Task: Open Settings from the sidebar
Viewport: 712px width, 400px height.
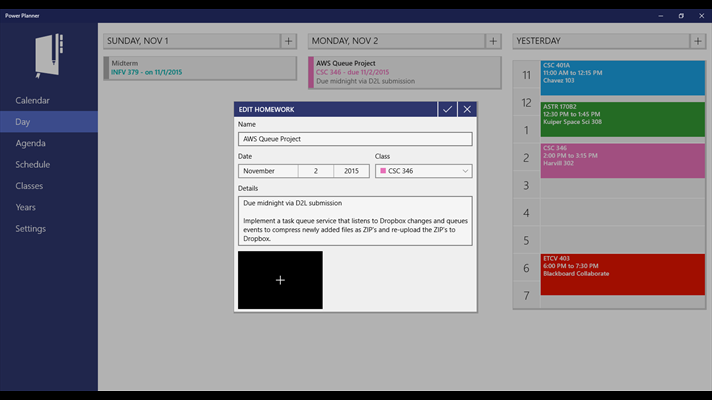Action: click(49, 228)
